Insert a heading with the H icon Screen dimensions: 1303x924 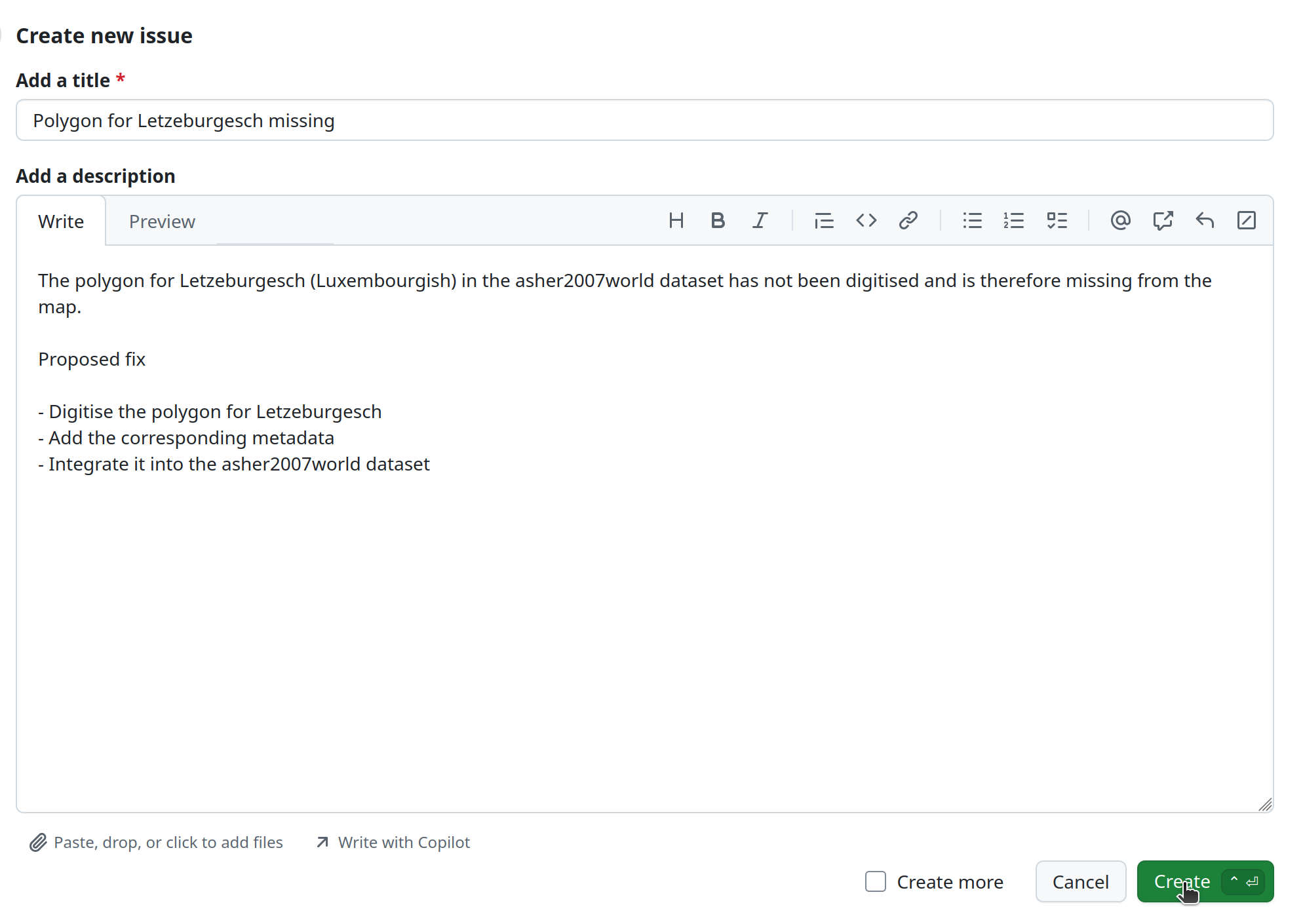point(676,221)
